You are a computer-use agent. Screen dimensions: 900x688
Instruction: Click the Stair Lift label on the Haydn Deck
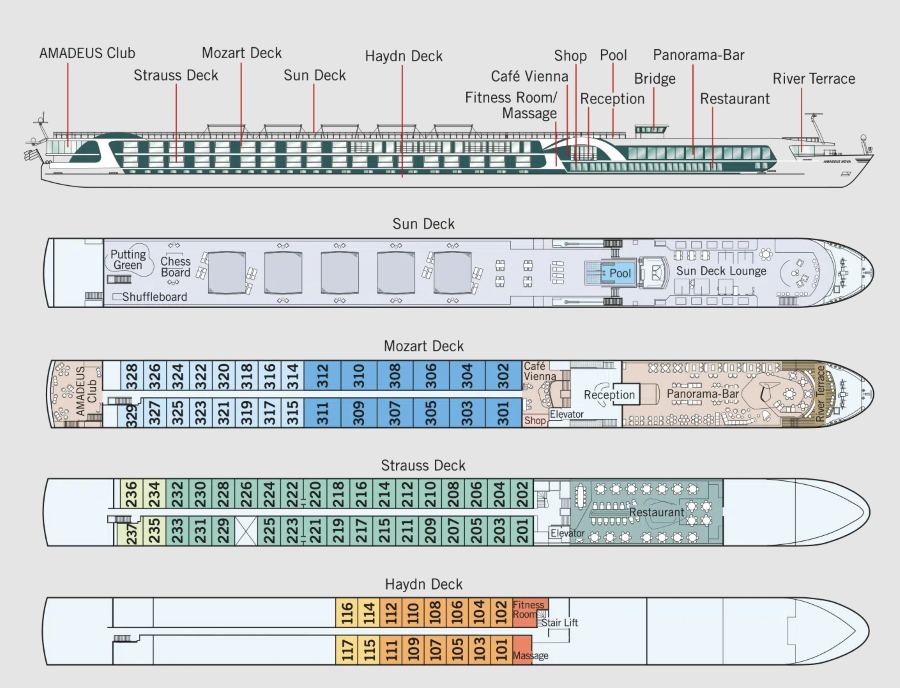(x=559, y=623)
